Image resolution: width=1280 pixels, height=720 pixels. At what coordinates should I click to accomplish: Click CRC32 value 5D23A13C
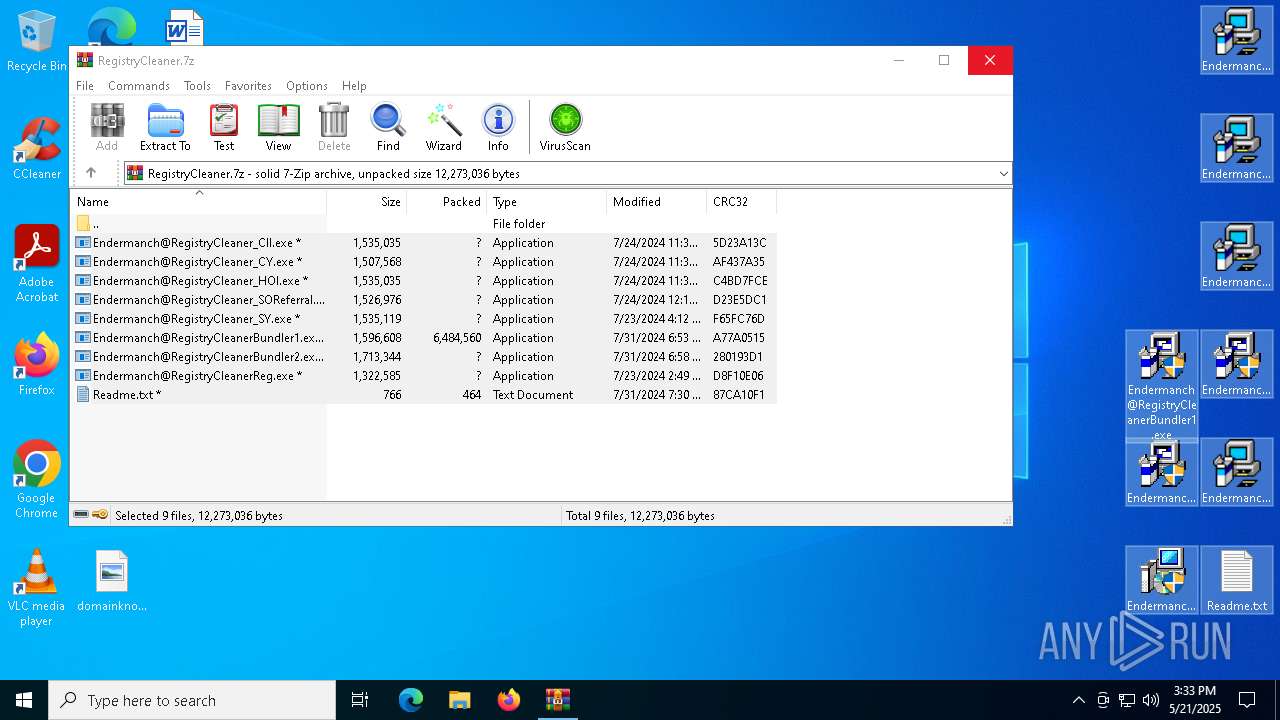point(739,243)
